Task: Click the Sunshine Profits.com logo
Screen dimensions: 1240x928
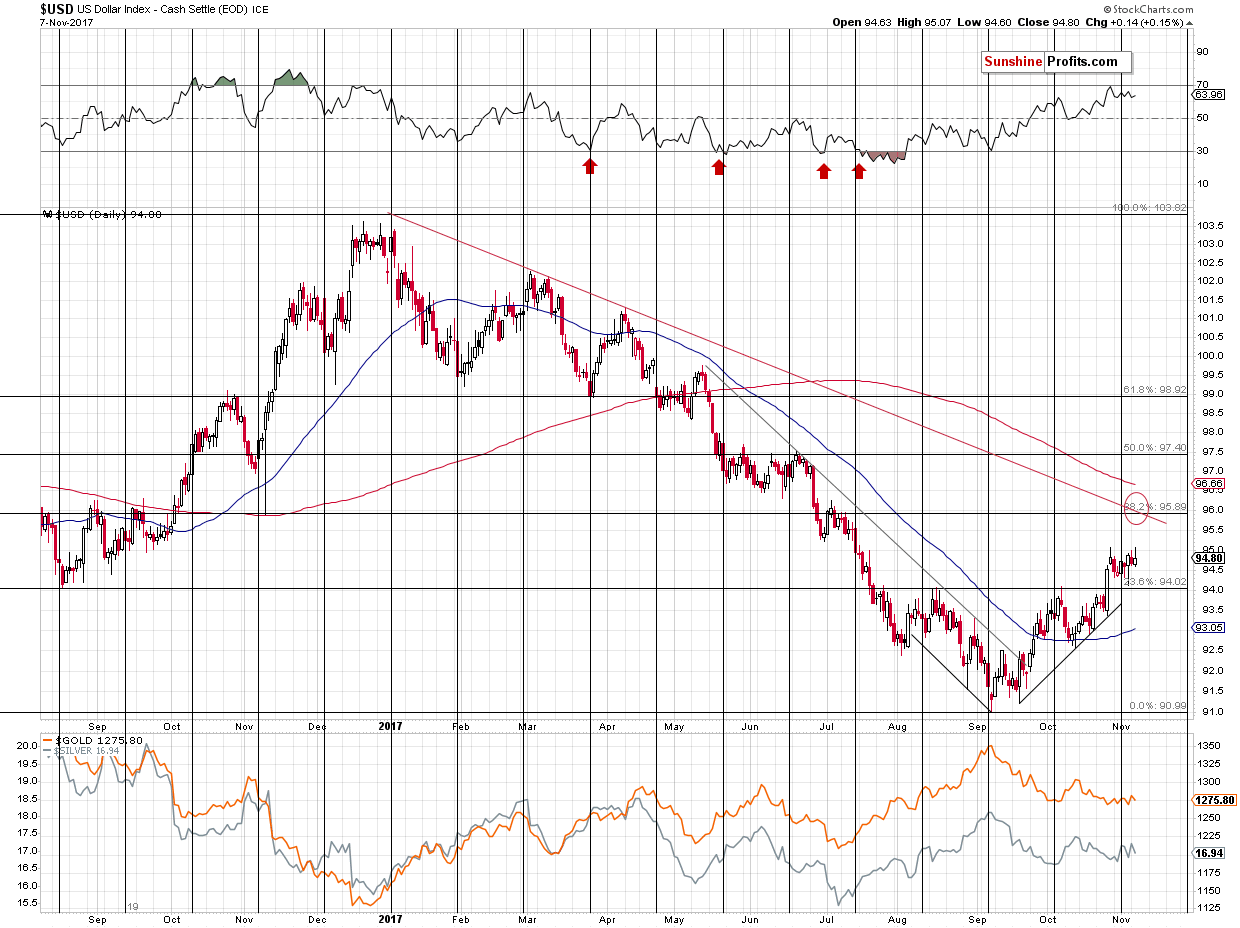Action: pos(1055,62)
